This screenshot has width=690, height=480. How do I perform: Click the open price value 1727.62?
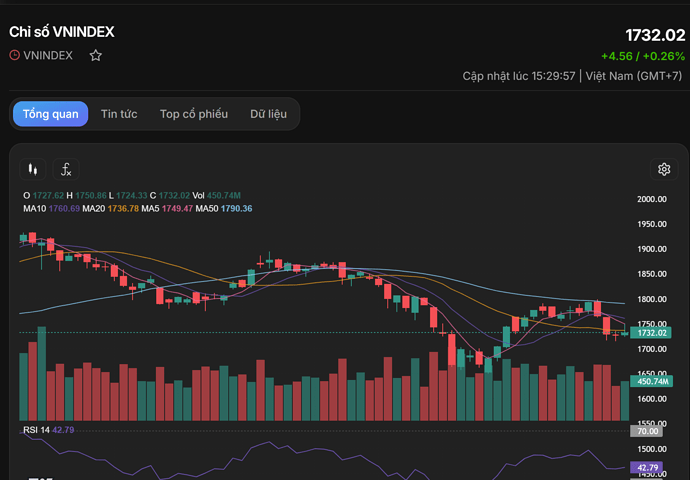[48, 195]
